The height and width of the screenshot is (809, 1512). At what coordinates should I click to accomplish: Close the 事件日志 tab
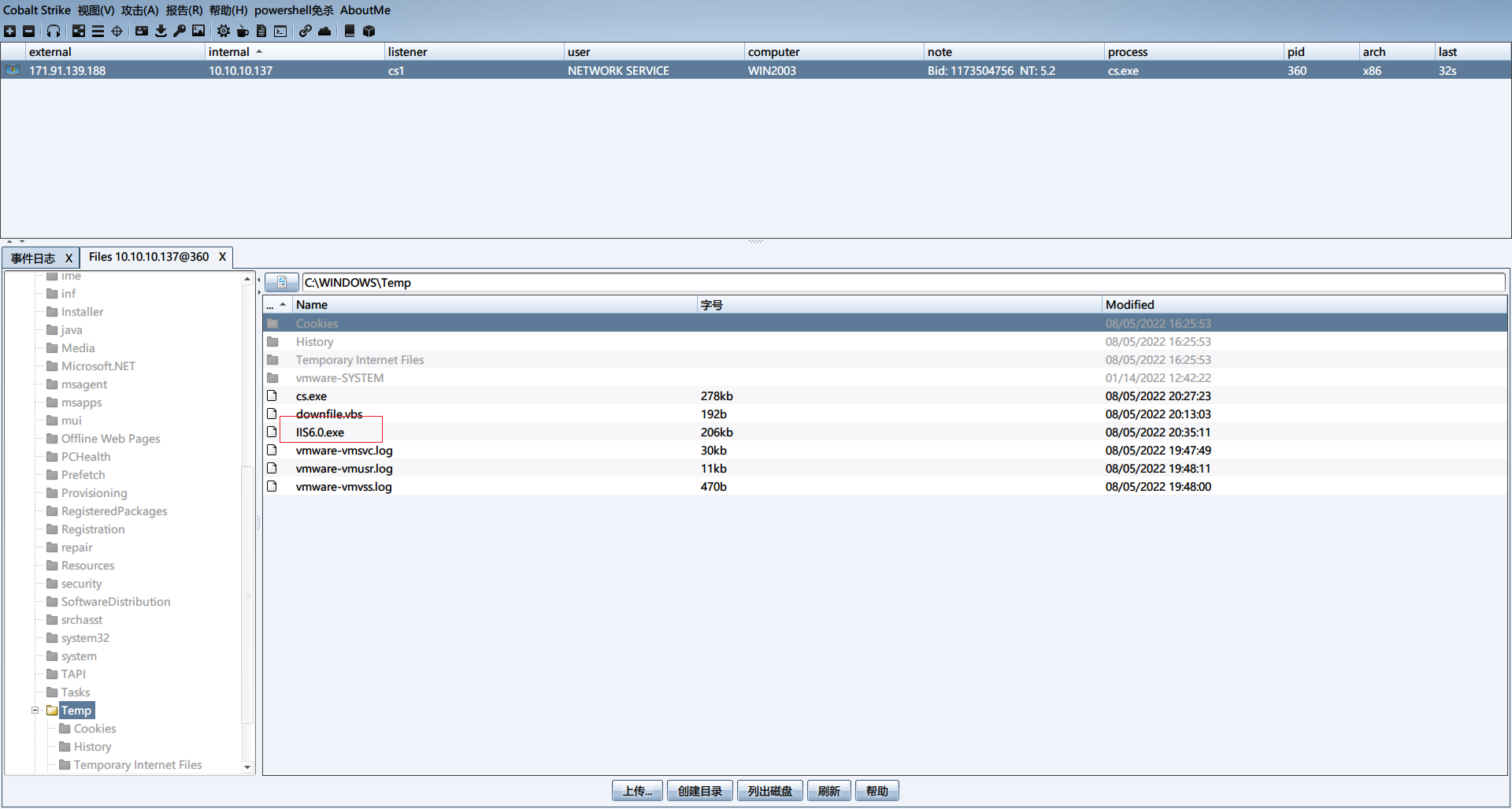pos(69,258)
